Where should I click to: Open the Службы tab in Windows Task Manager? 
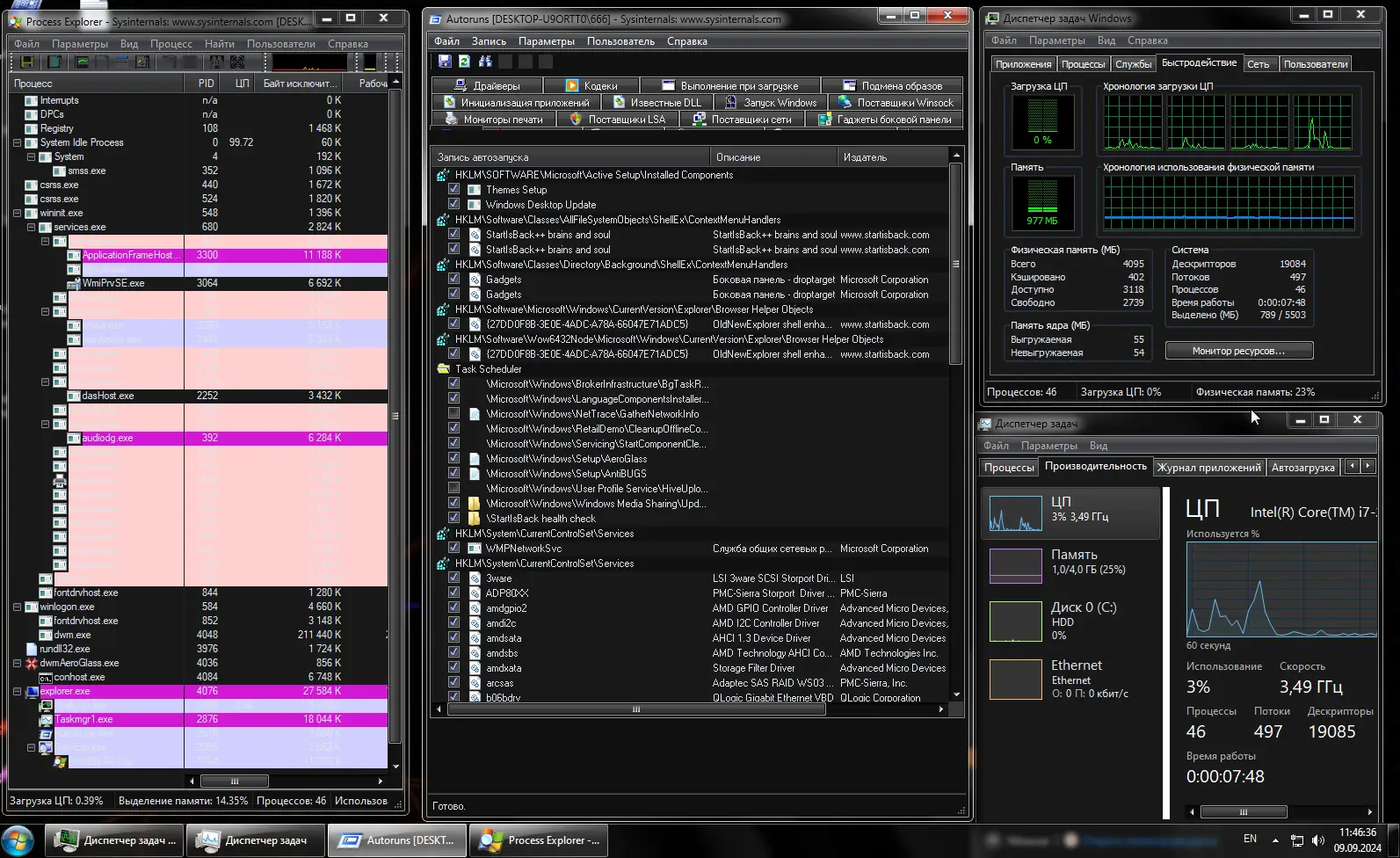[x=1133, y=64]
